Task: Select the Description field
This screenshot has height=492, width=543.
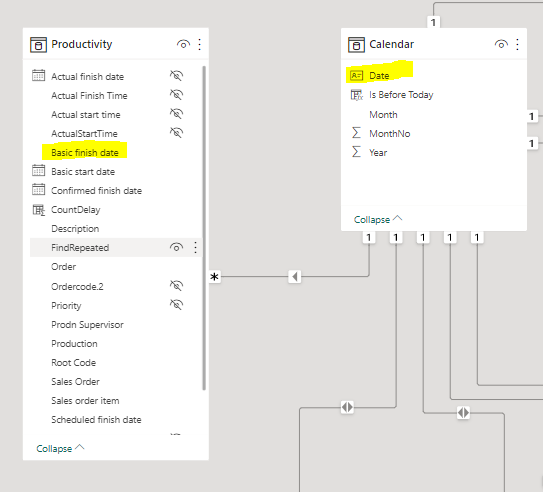Action: pos(75,229)
